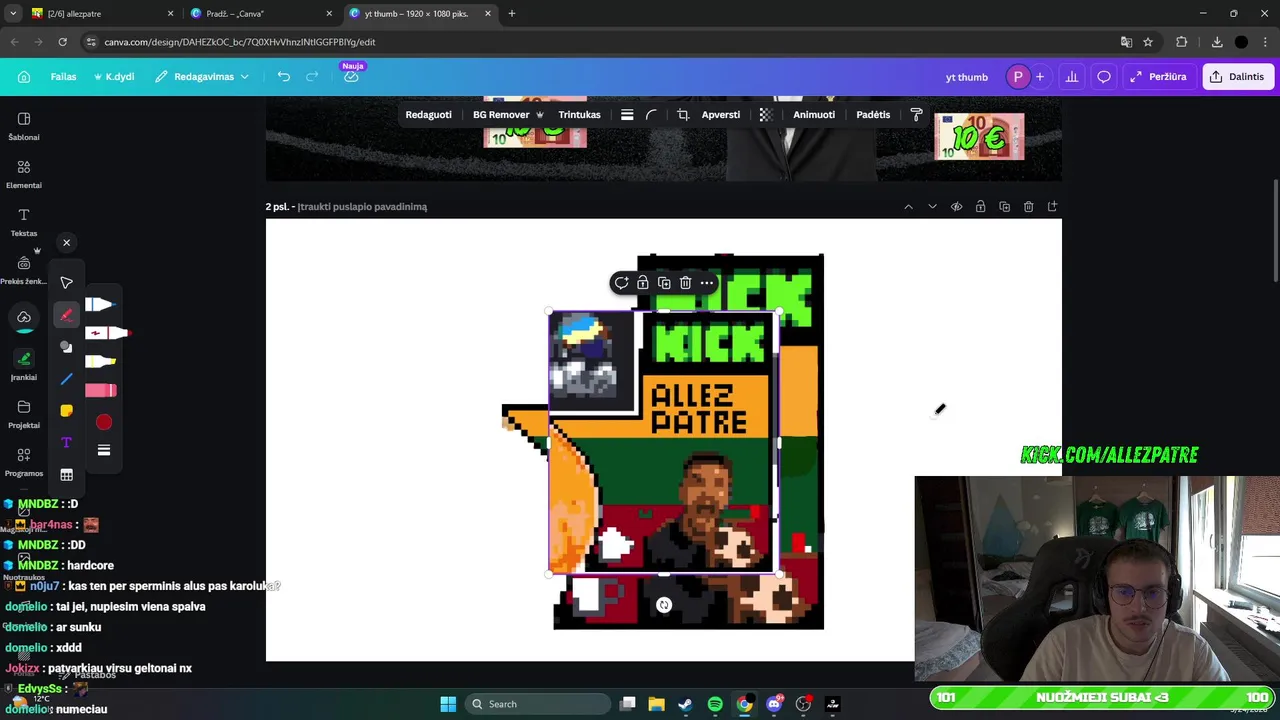Select the shapes tool in draw toolbar
This screenshot has height=720, width=1280.
click(67, 347)
